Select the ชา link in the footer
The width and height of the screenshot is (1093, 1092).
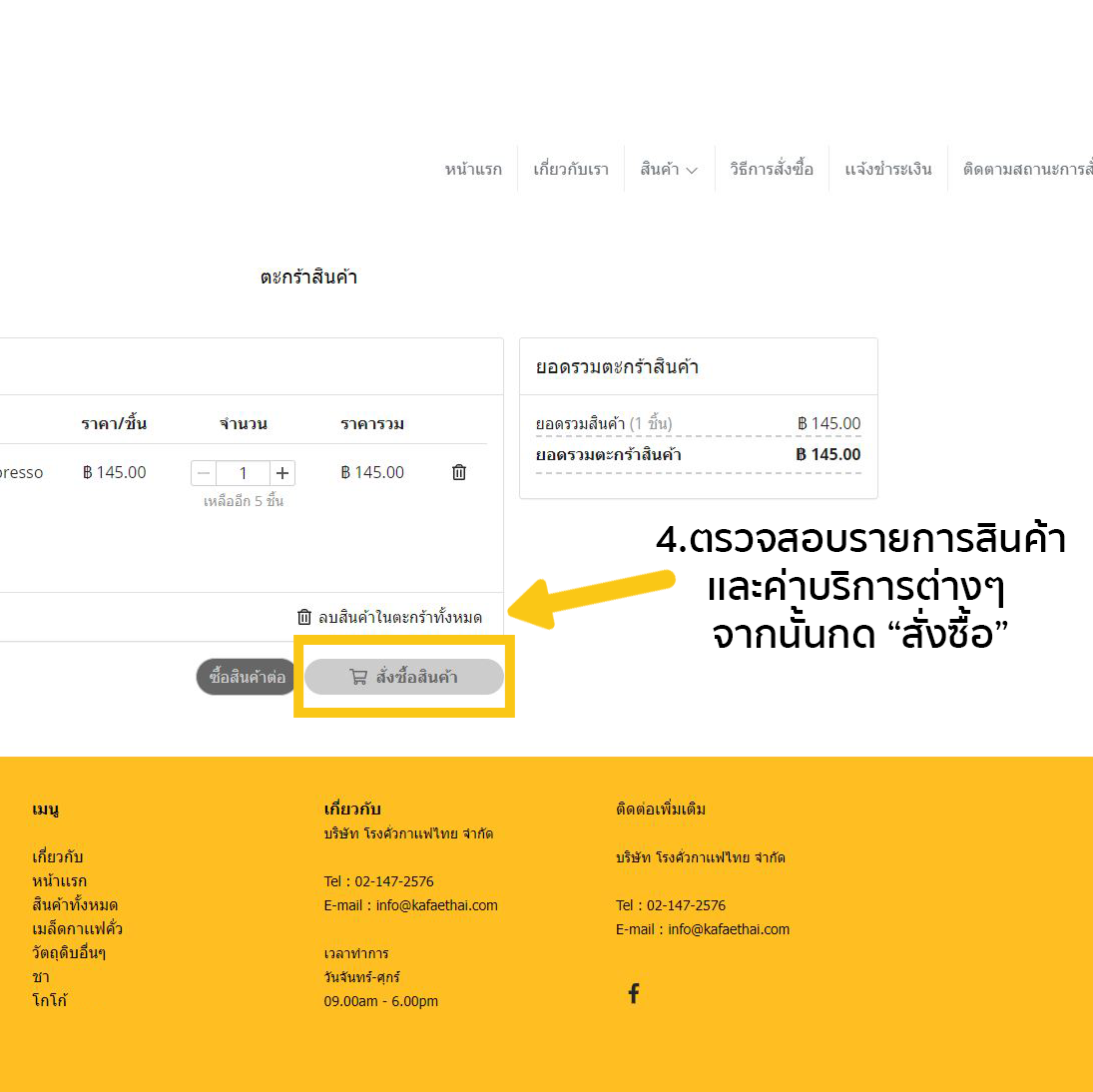(41, 977)
